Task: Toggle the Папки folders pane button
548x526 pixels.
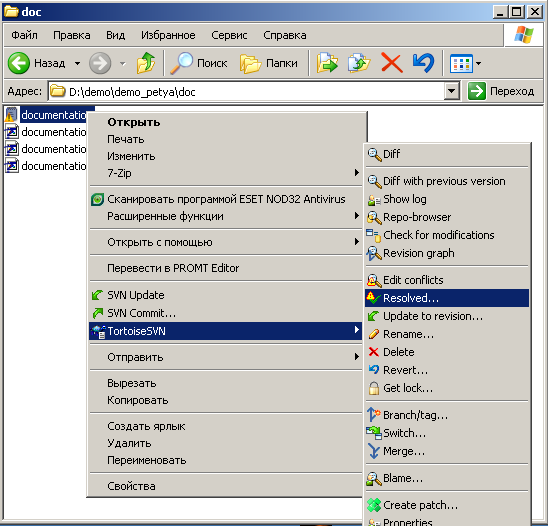Action: 269,63
